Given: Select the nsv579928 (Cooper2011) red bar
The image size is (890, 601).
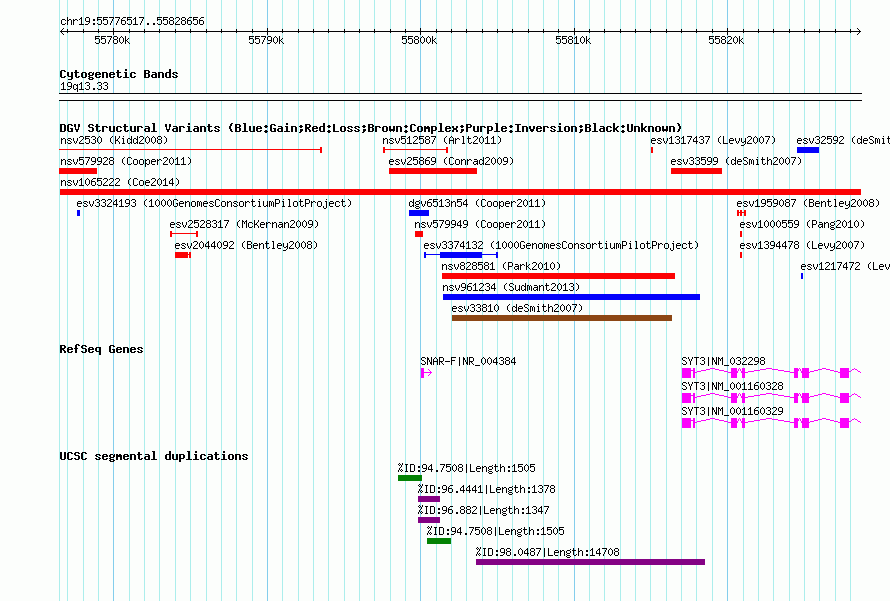Looking at the screenshot, I should pyautogui.click(x=78, y=171).
